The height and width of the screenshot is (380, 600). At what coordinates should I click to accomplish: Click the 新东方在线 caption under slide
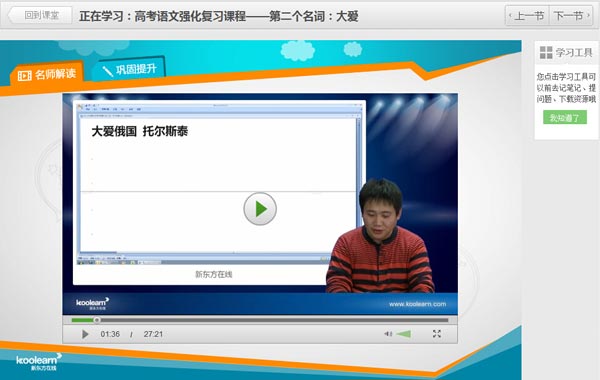[214, 274]
